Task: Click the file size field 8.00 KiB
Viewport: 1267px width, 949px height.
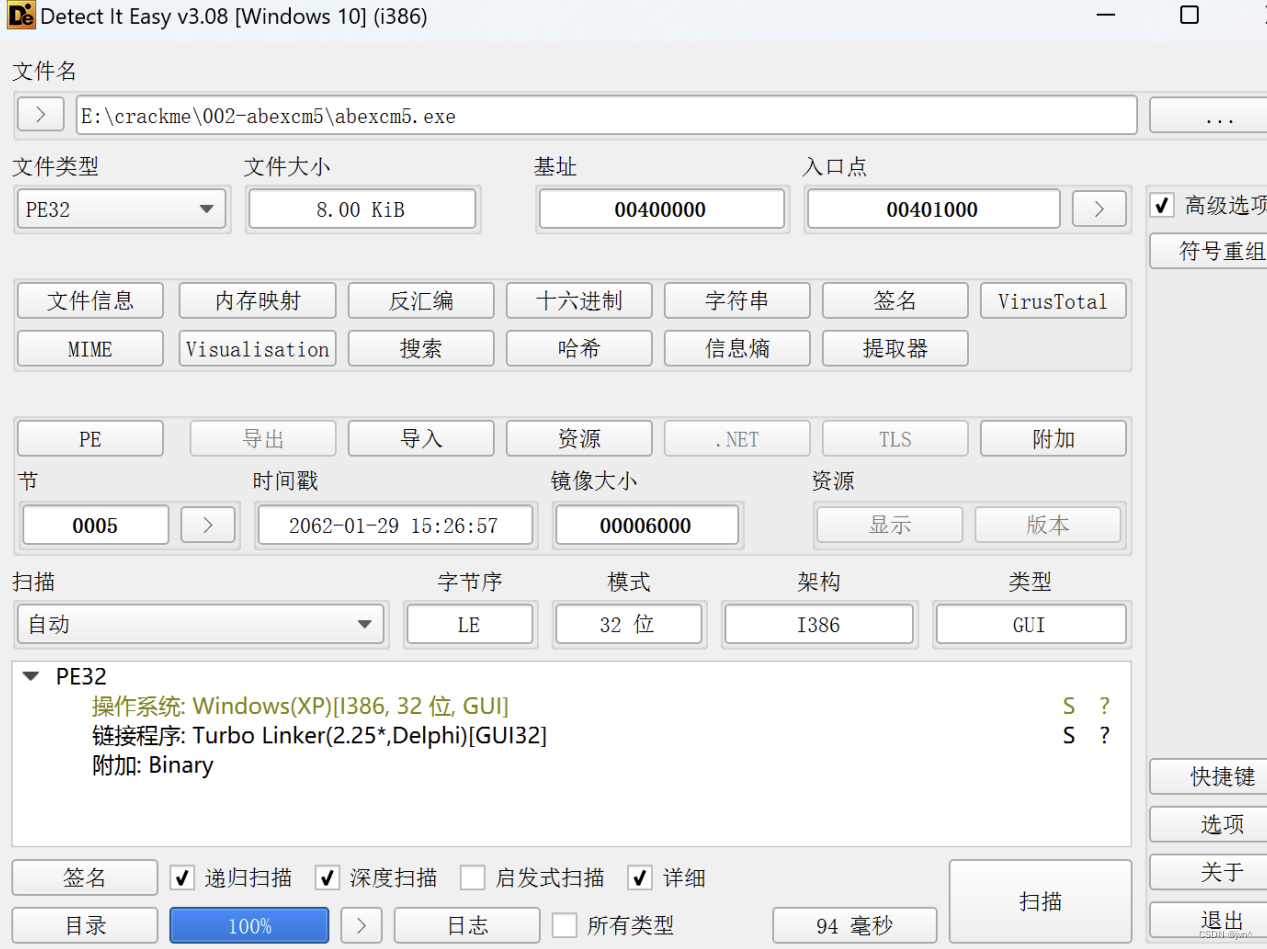Action: pos(361,209)
